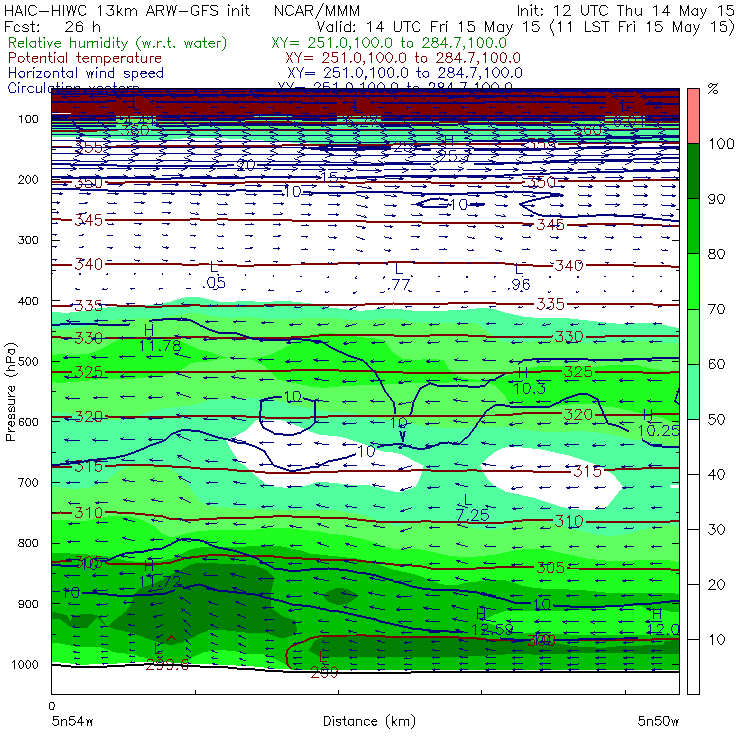This screenshot has width=740, height=740.
Task: Click the 60–70% light green colorbar segment
Action: (x=693, y=336)
